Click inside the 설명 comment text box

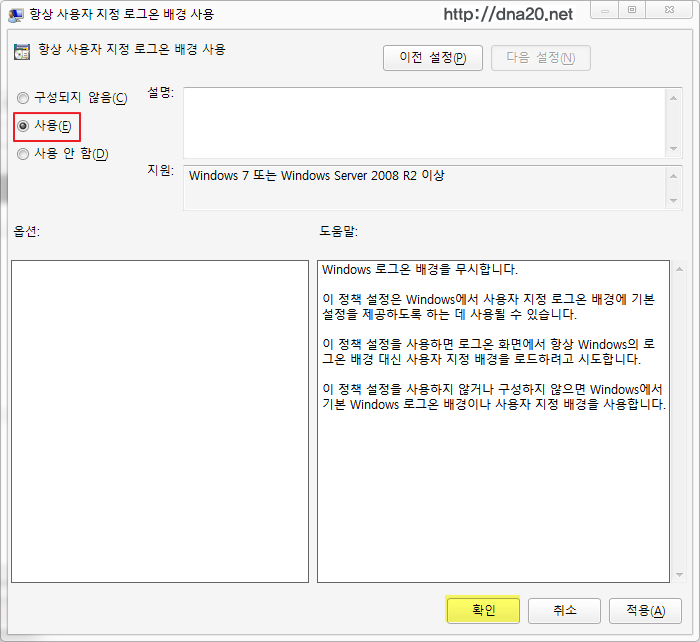point(424,123)
